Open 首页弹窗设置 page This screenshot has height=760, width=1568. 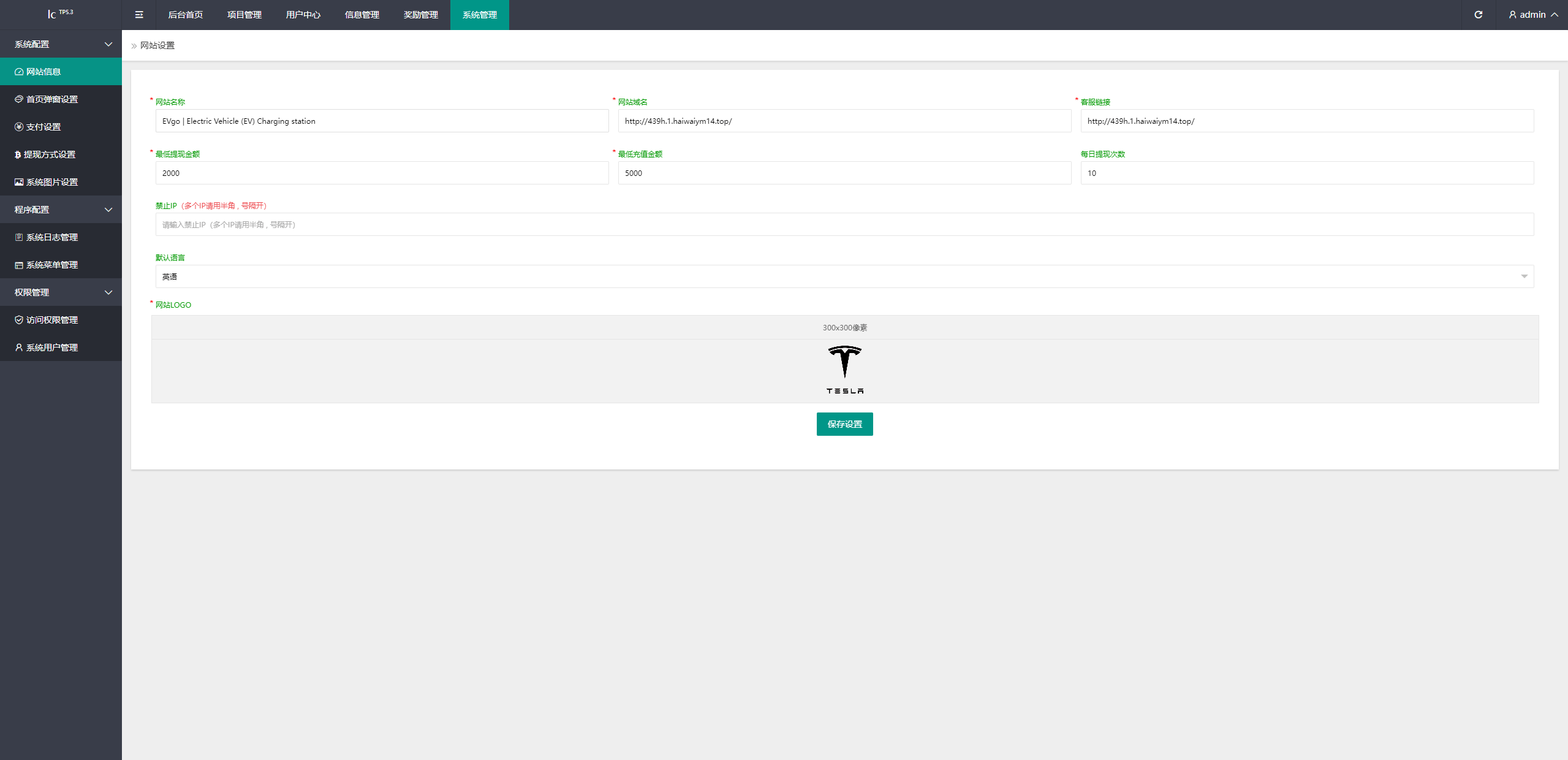[61, 99]
